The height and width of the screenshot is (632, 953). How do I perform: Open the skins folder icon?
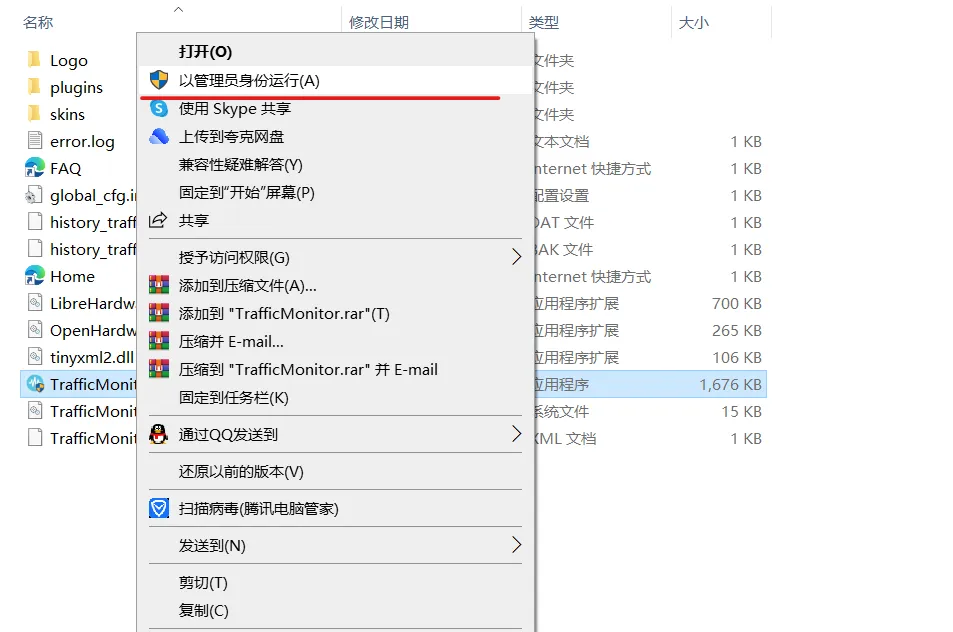tap(33, 114)
